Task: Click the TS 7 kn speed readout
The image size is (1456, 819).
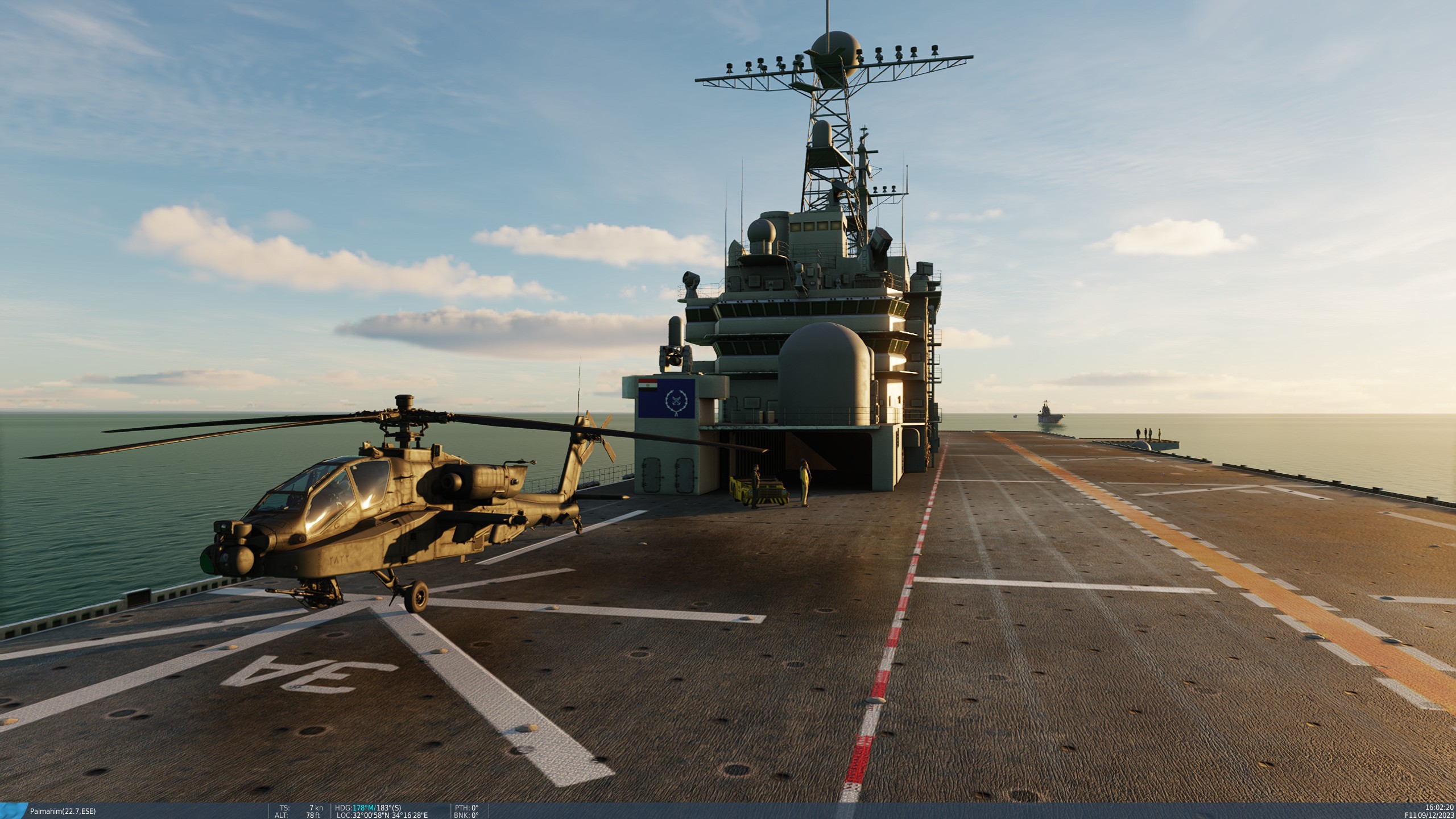Action: (302, 807)
